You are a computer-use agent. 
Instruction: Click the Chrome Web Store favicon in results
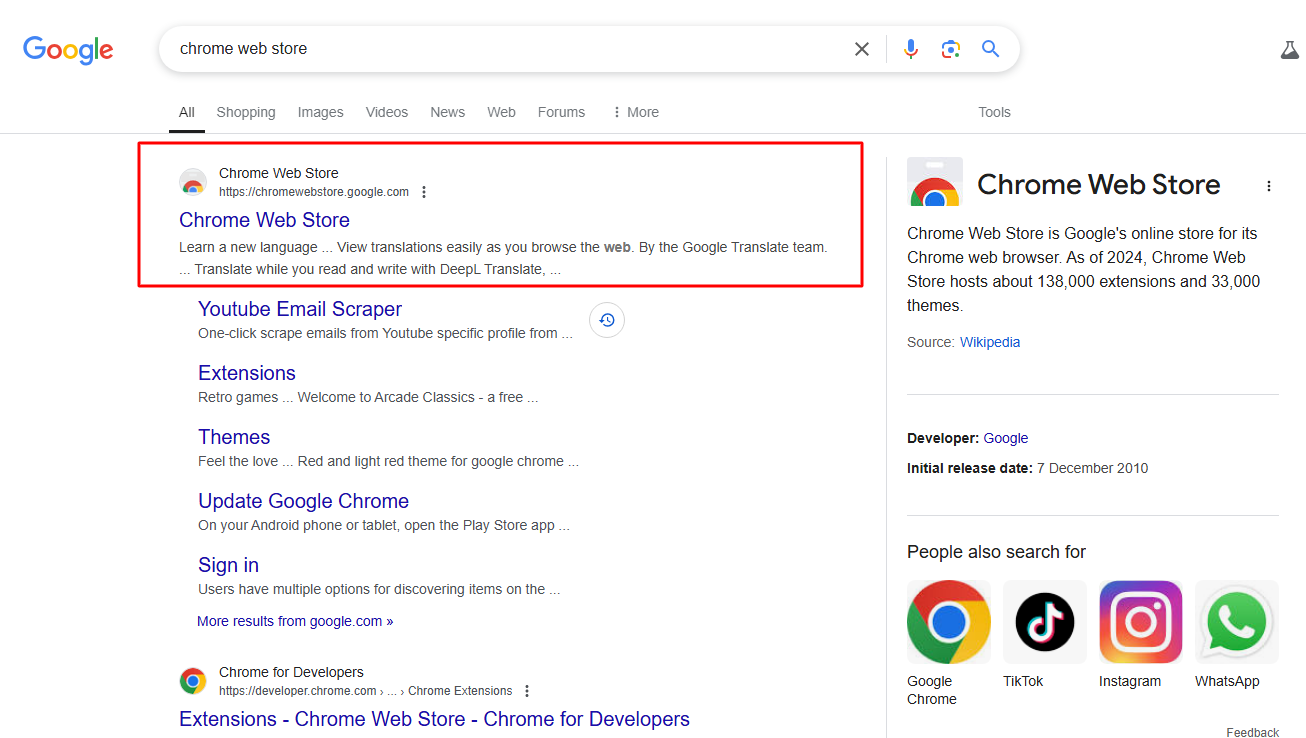click(193, 182)
